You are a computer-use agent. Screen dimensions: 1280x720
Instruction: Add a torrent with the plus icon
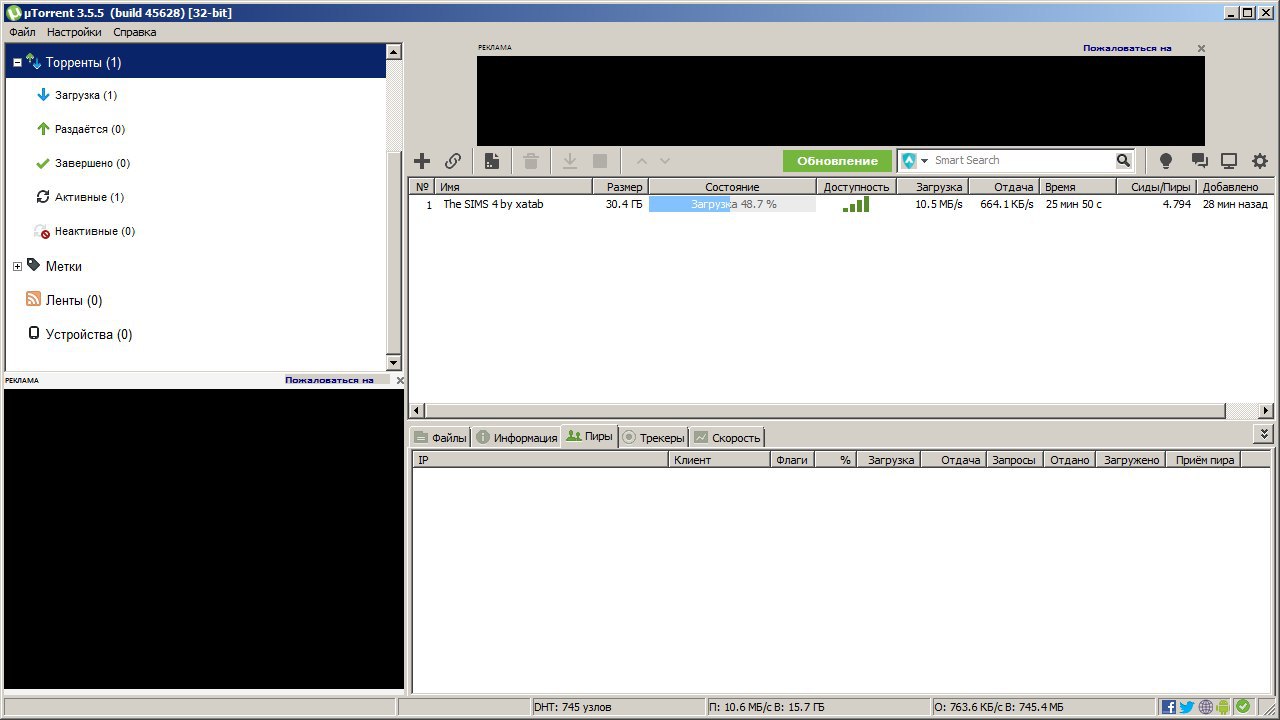tap(422, 161)
